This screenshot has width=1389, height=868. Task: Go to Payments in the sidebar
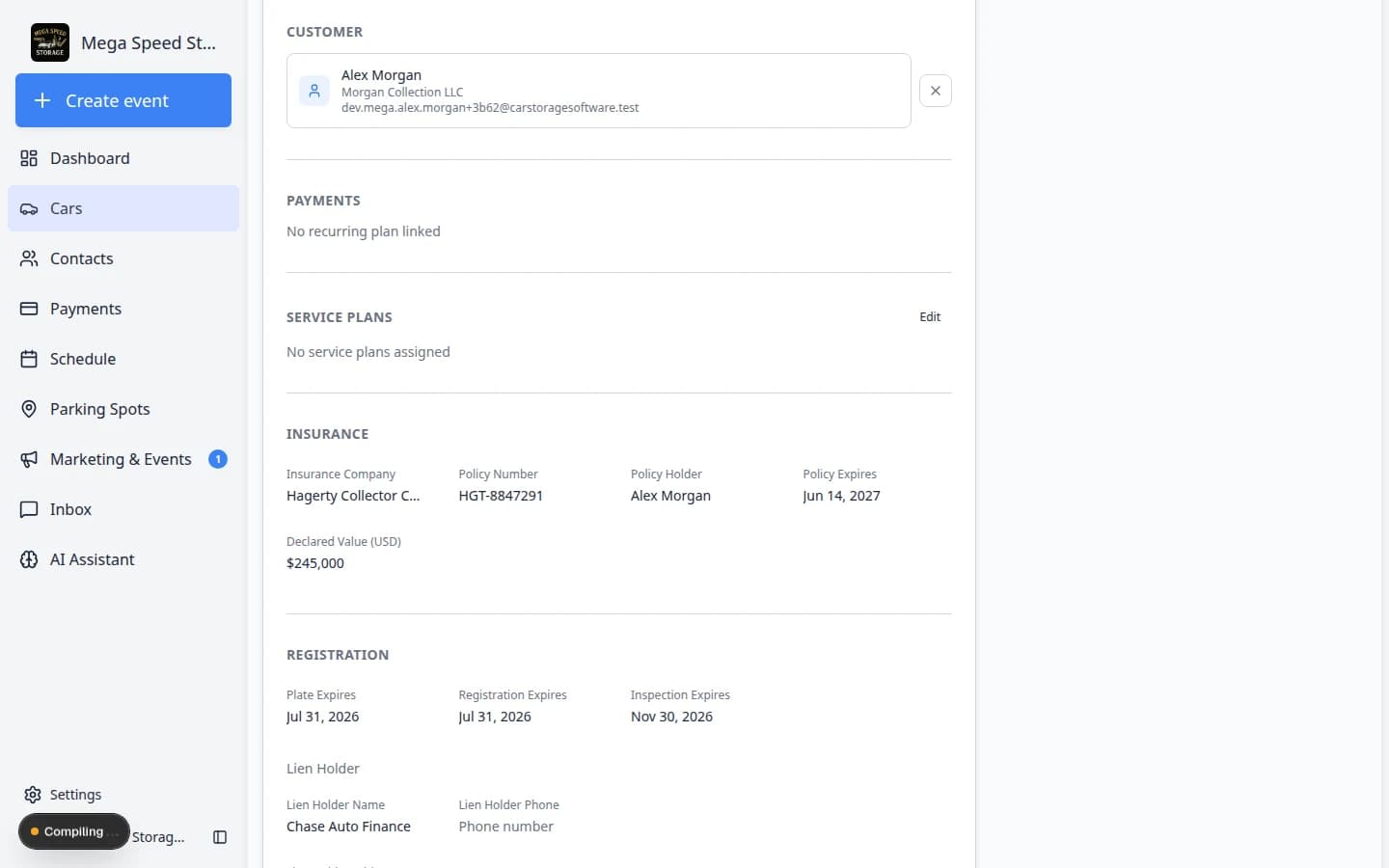(123, 309)
